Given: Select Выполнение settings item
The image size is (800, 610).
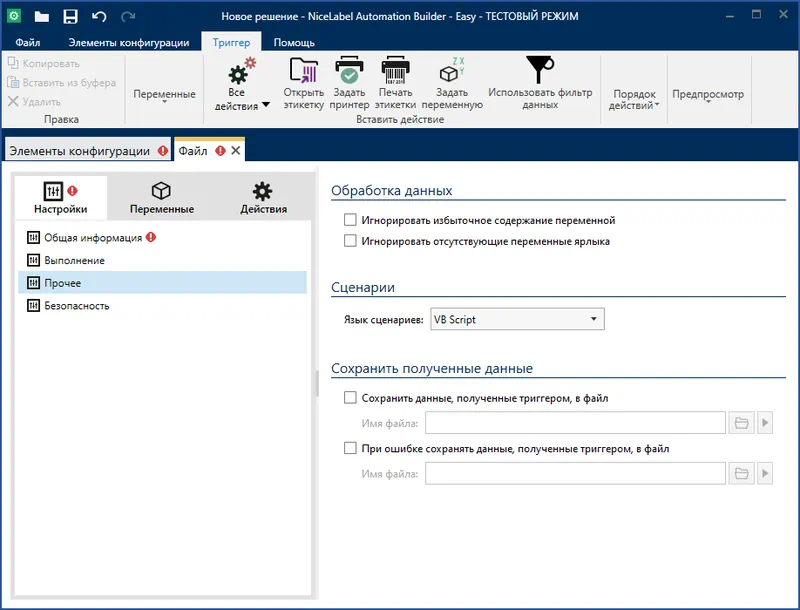Looking at the screenshot, I should click(x=162, y=260).
